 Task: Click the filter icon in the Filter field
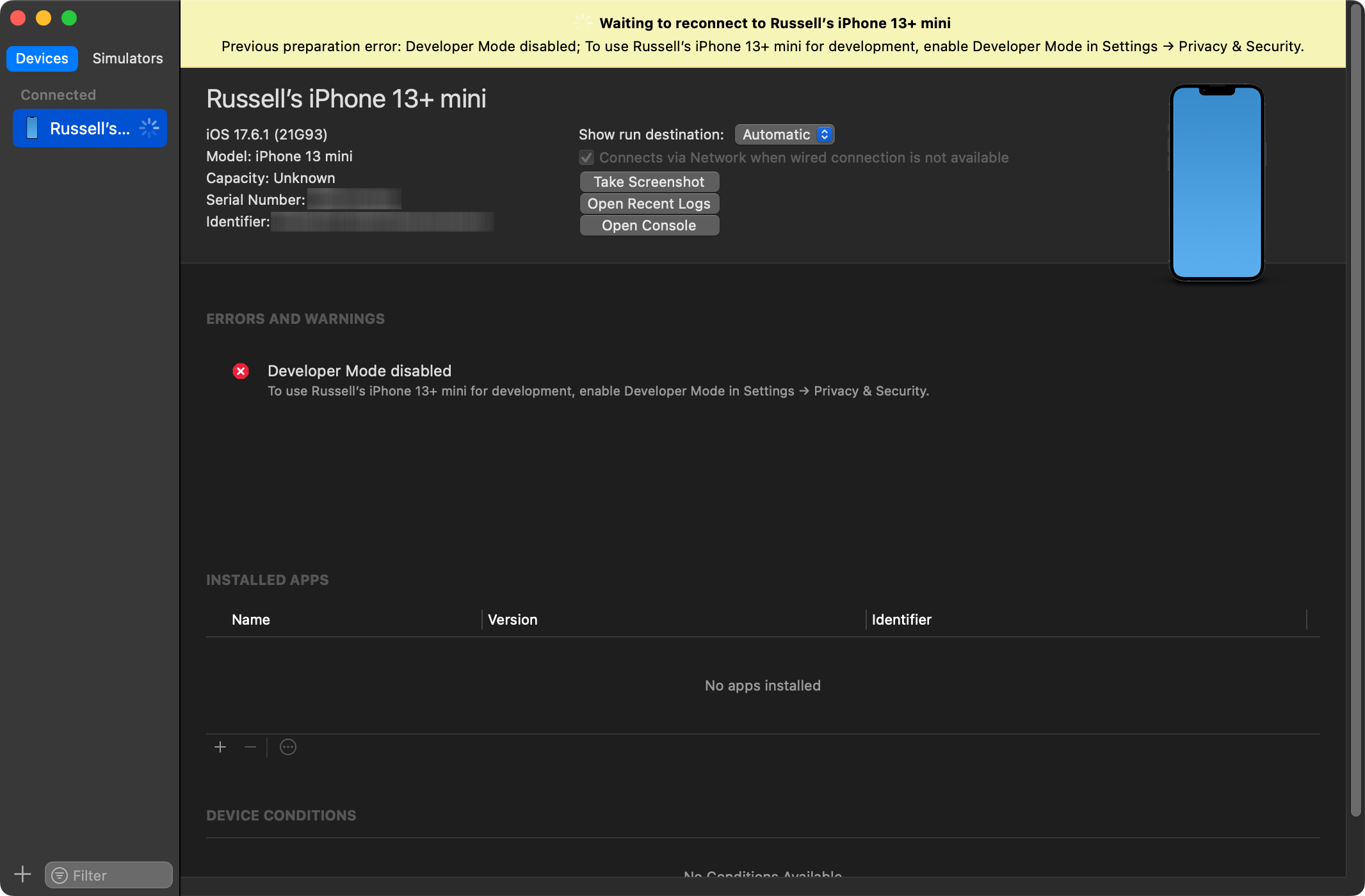[x=60, y=875]
